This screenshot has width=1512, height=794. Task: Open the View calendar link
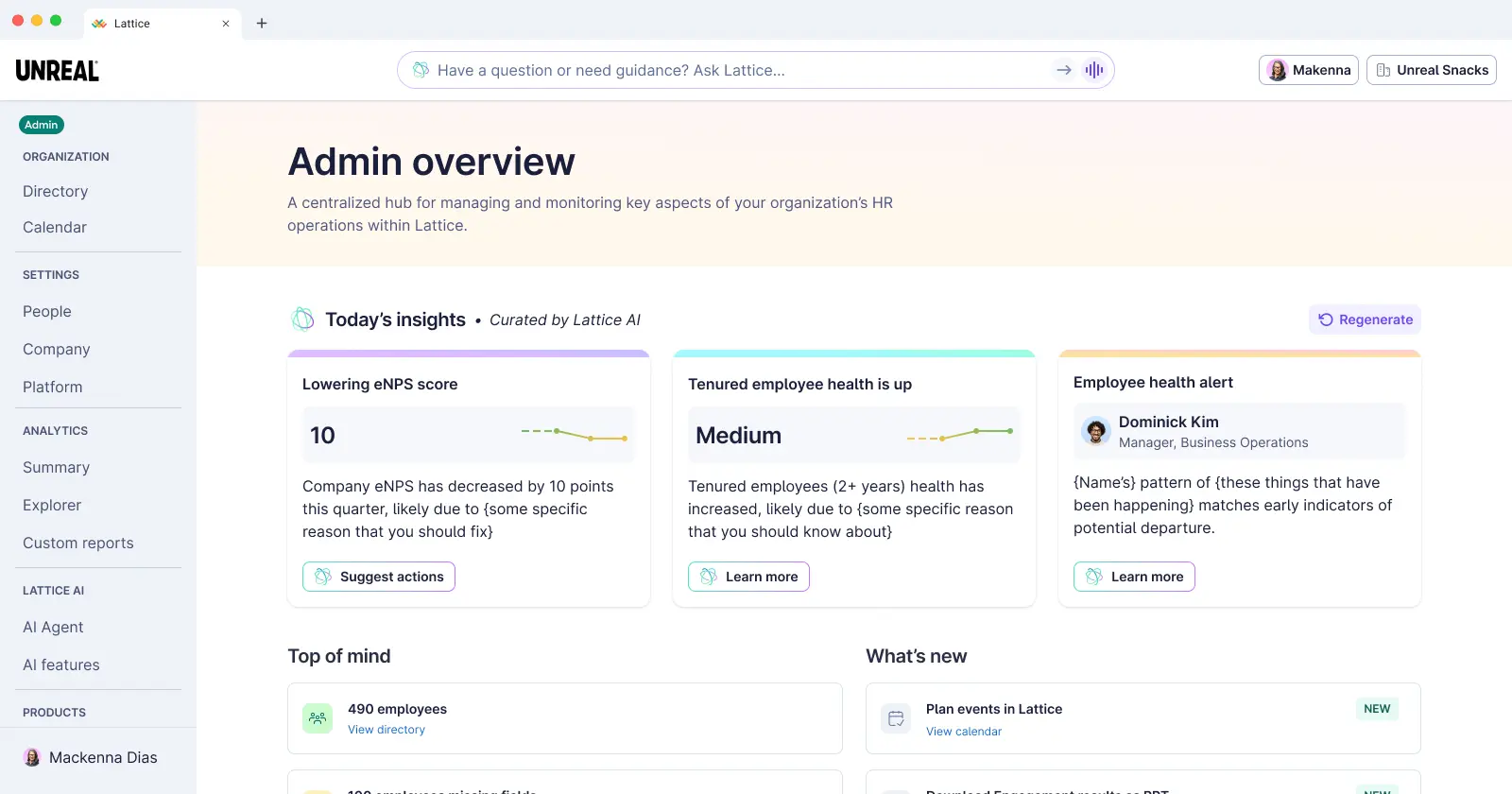(964, 732)
